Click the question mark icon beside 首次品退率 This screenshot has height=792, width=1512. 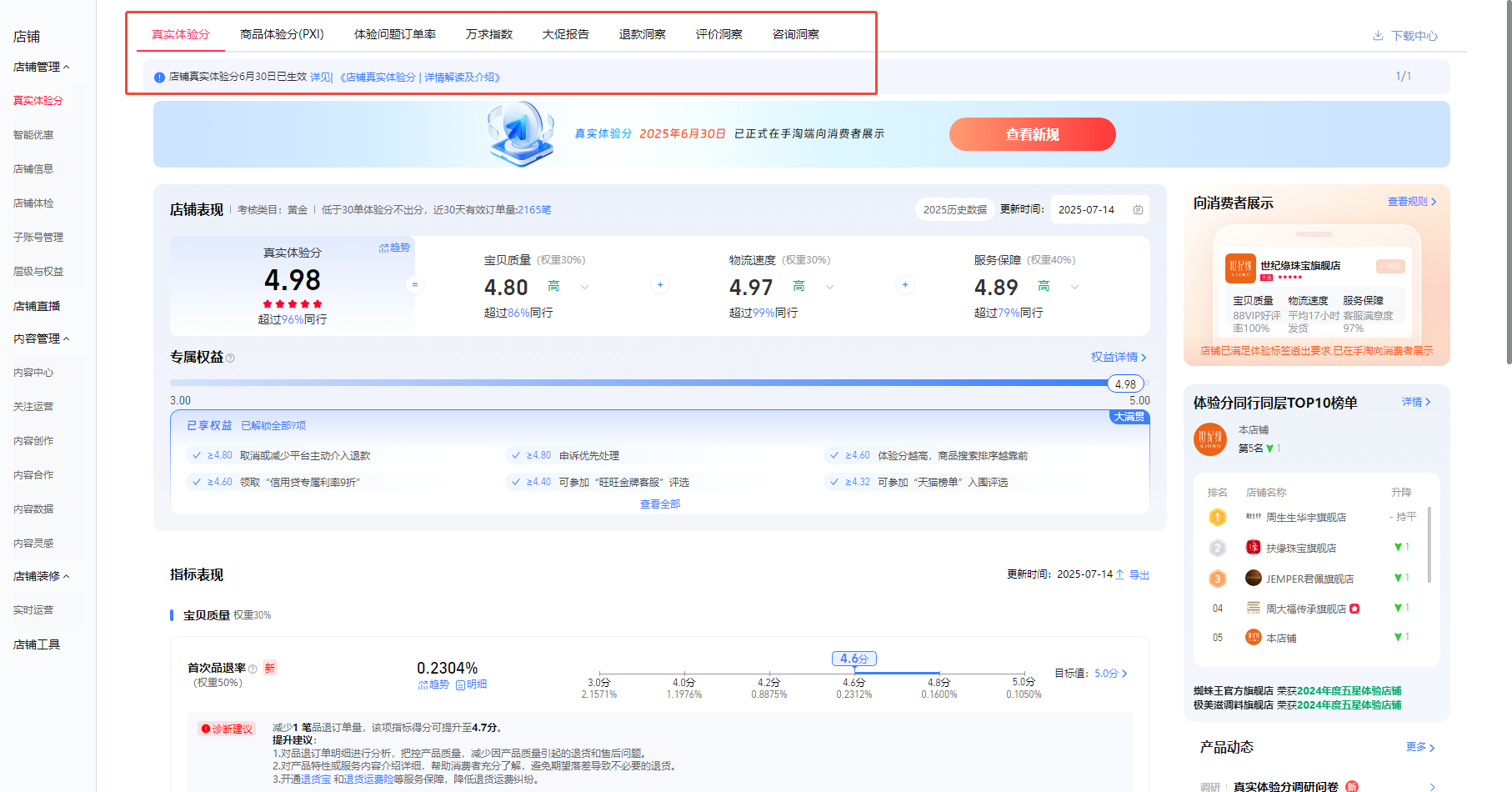[253, 669]
